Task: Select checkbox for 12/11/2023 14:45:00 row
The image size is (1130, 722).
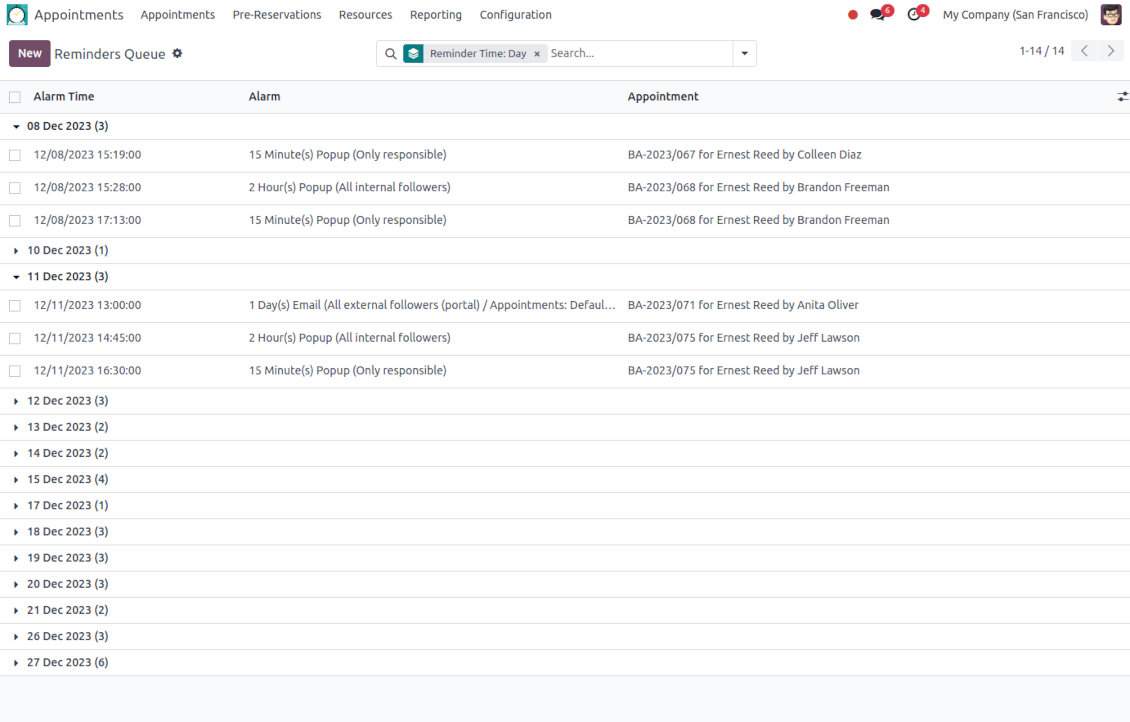Action: pos(15,338)
